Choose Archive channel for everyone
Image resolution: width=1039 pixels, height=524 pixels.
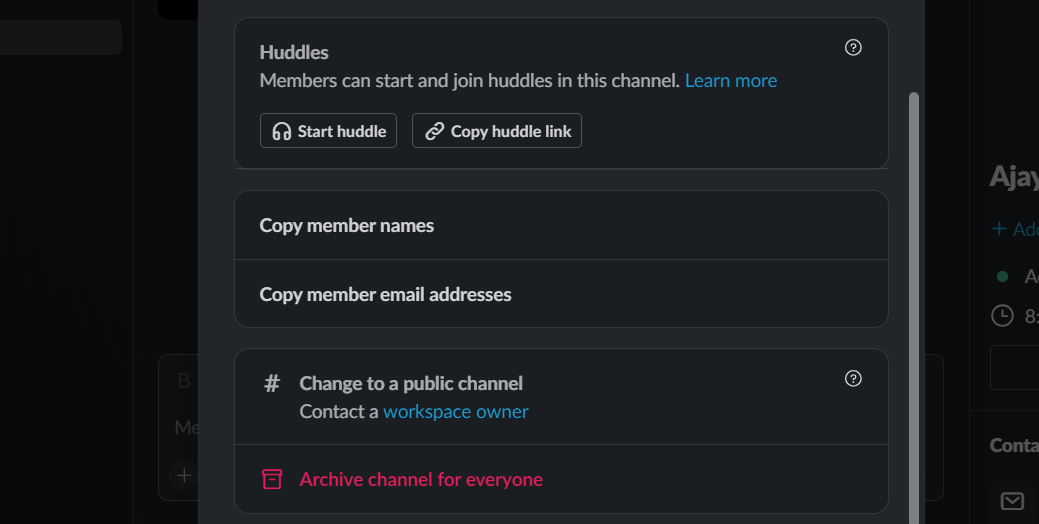coord(421,479)
